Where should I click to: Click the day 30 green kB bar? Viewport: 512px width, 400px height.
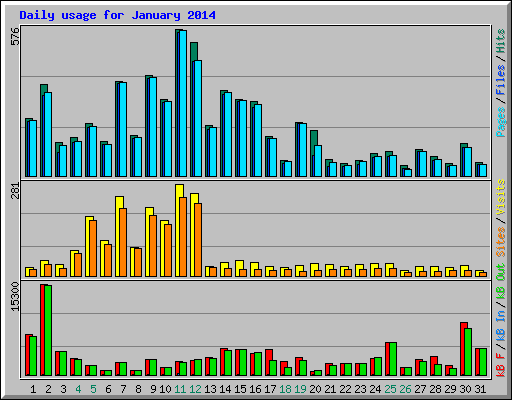pos(468,352)
